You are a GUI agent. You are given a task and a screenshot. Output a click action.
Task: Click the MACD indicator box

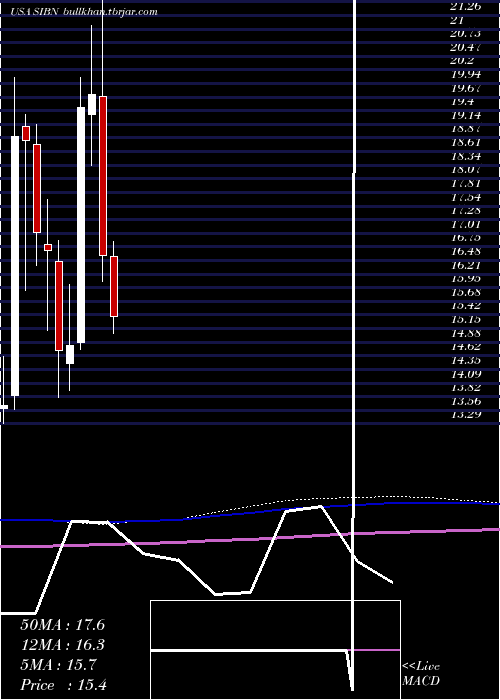click(275, 650)
